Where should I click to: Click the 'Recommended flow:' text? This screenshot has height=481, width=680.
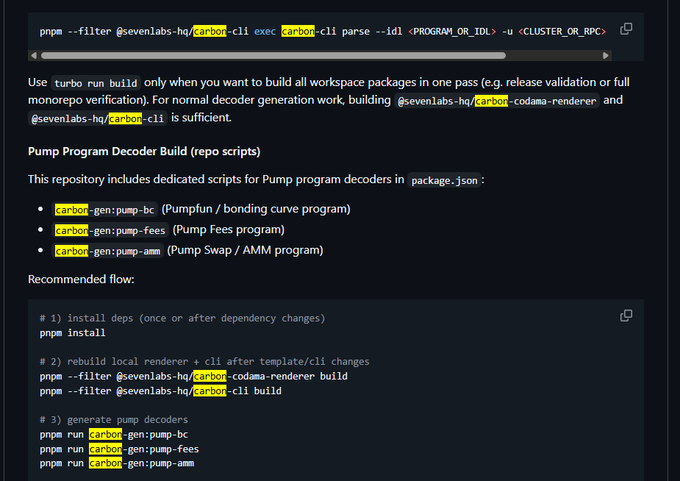click(81, 279)
